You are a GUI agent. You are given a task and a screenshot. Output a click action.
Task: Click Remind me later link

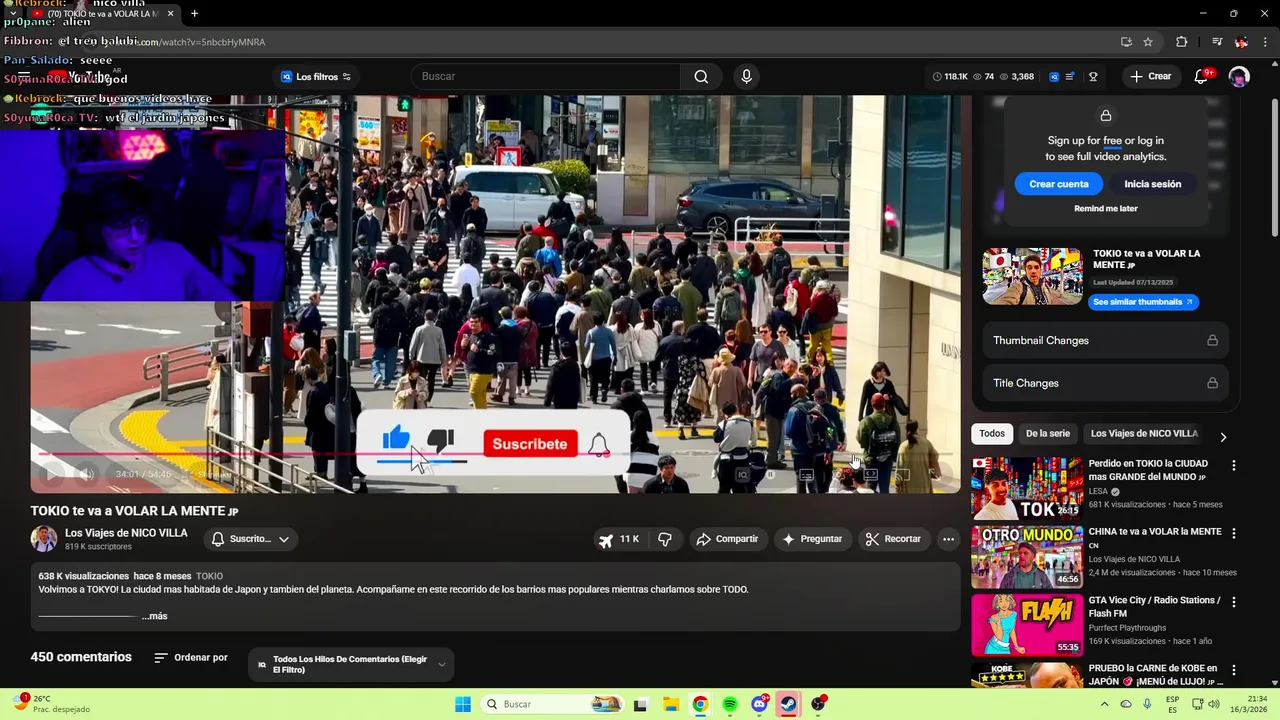[1106, 209]
